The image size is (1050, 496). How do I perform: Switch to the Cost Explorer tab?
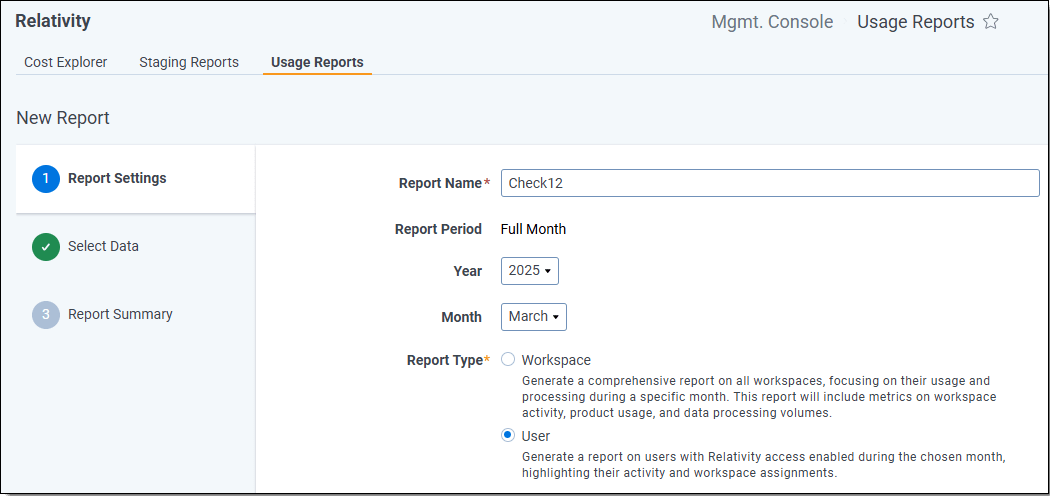(66, 62)
